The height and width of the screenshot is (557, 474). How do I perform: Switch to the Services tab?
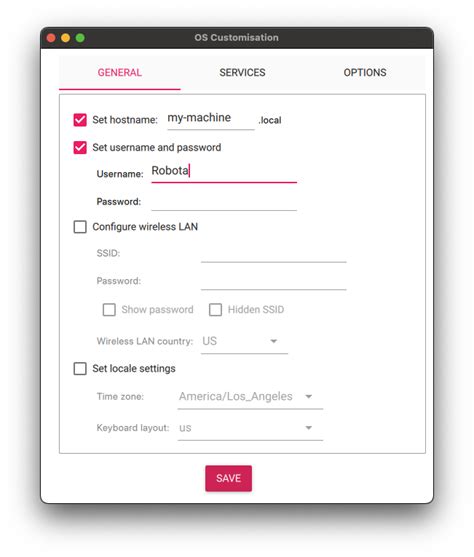[x=242, y=73]
